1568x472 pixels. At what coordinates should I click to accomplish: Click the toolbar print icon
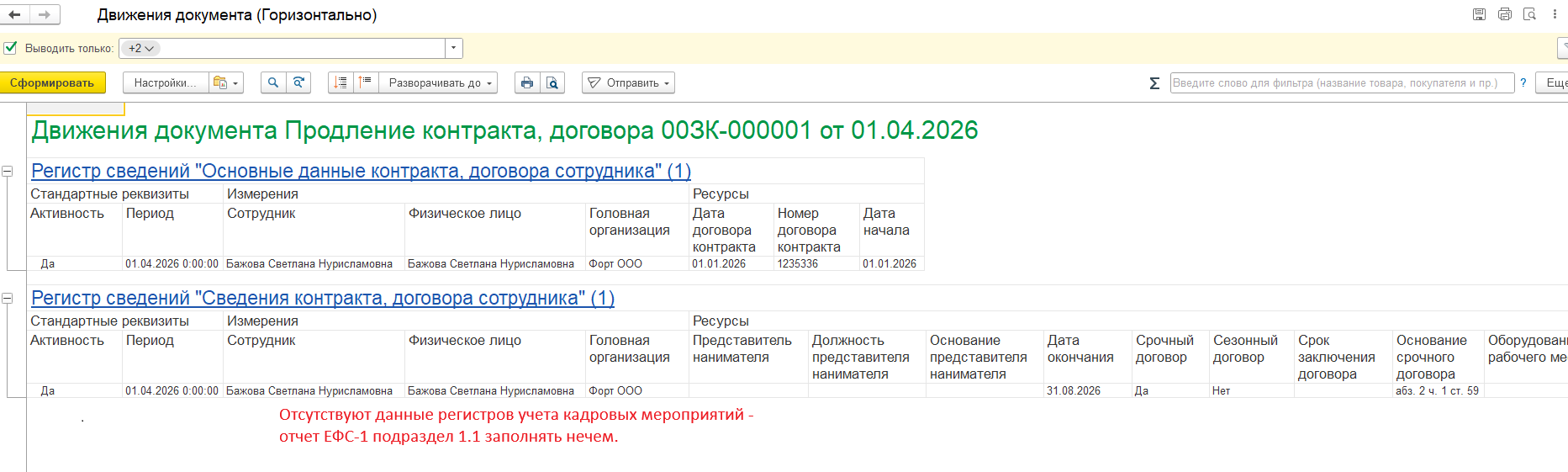point(527,82)
